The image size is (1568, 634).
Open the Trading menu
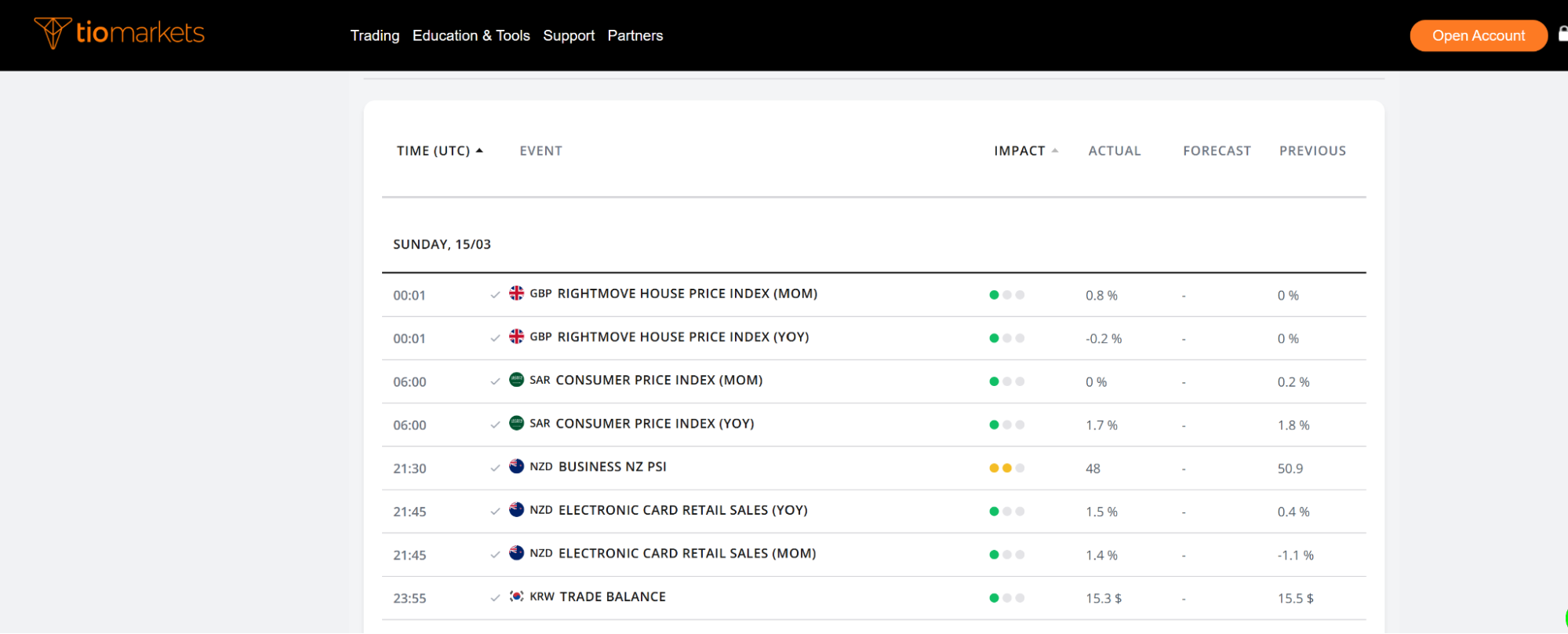pyautogui.click(x=374, y=35)
